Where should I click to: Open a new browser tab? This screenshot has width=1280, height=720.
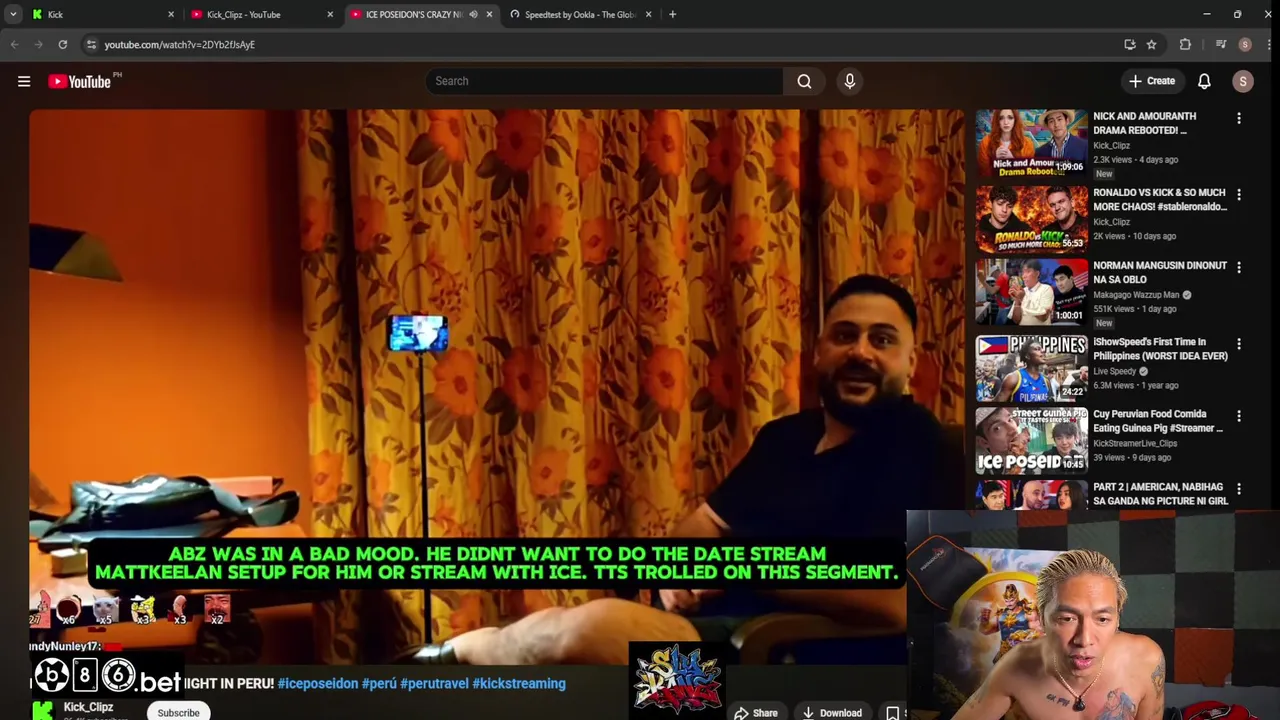pos(672,14)
